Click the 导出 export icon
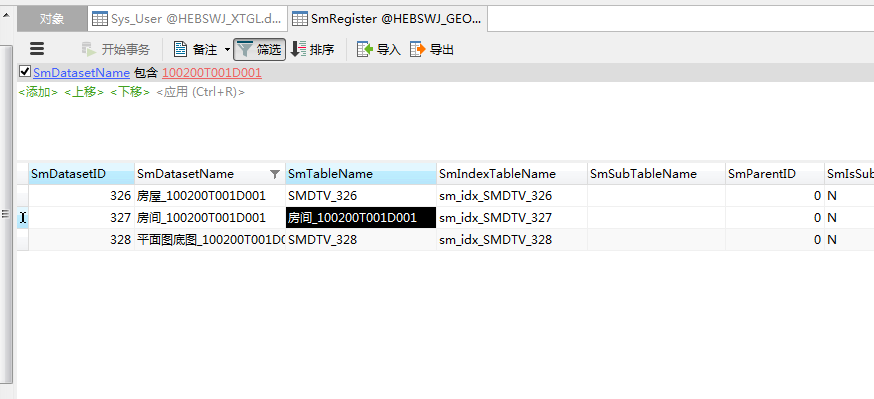This screenshot has width=874, height=399. coord(417,50)
